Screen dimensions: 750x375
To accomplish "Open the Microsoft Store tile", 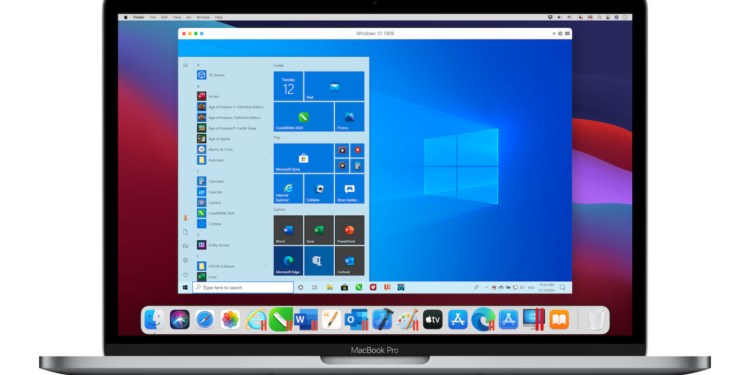I will (x=303, y=158).
